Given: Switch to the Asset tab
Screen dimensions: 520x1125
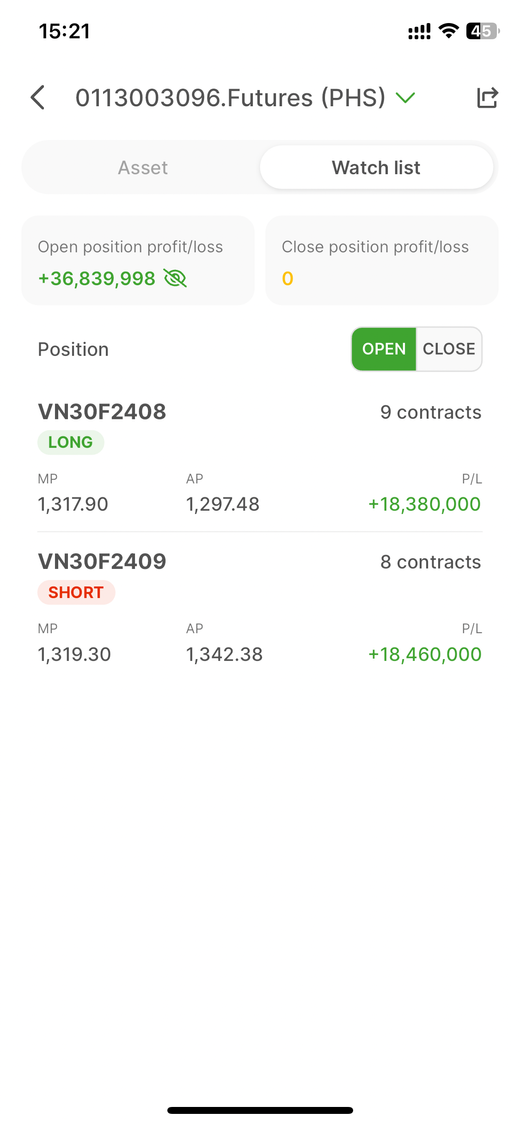Looking at the screenshot, I should pos(143,168).
